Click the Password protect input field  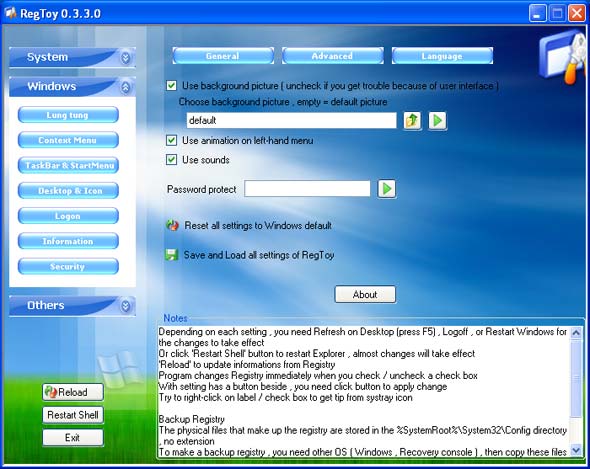[x=307, y=189]
